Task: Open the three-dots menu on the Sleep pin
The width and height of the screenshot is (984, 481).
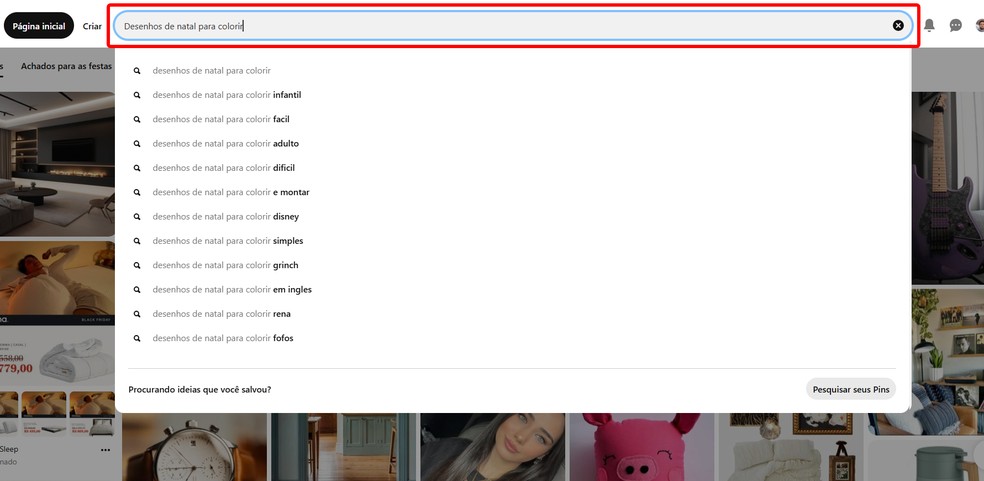Action: 105,450
